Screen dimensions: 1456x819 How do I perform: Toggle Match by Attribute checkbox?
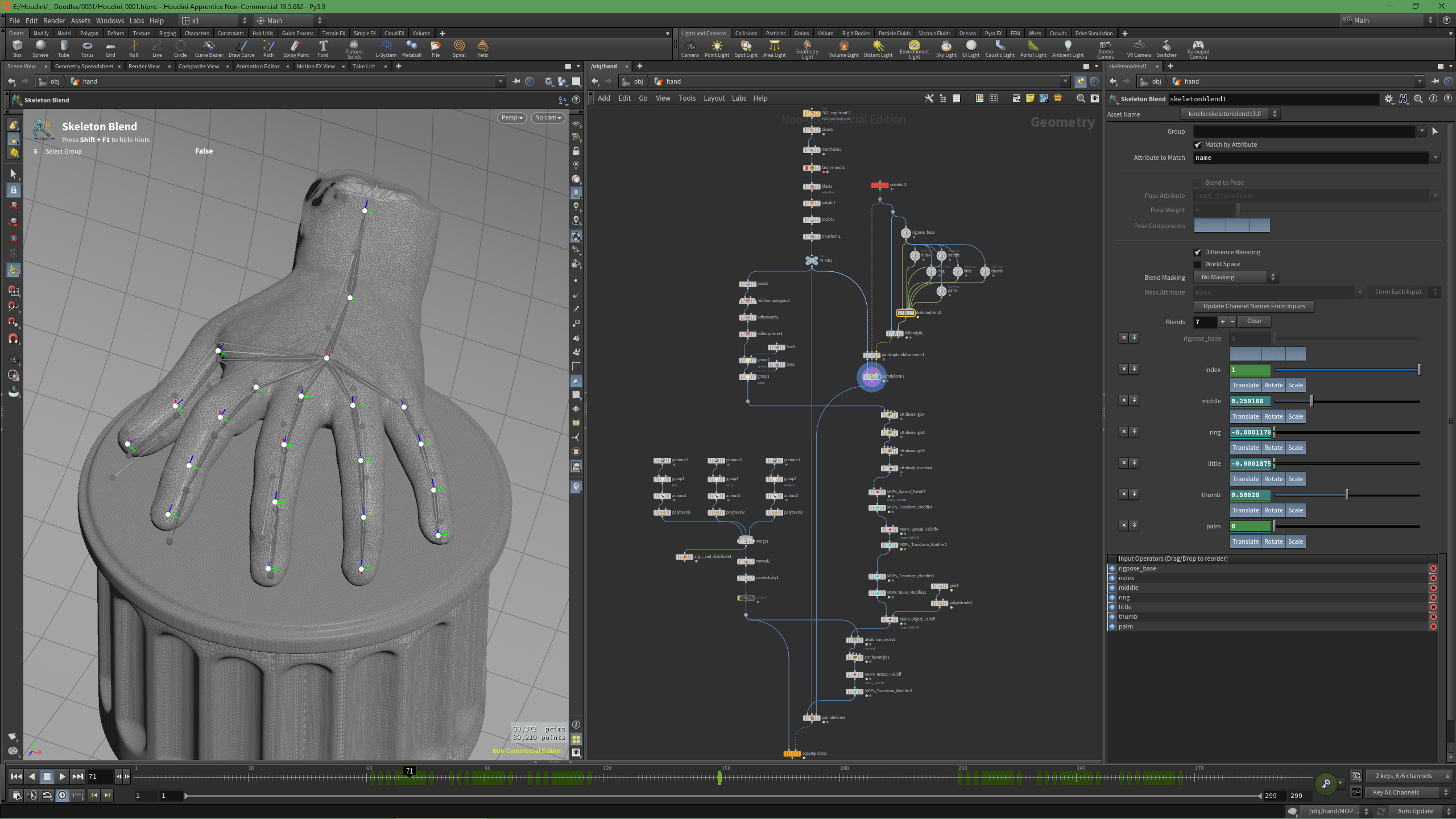[x=1198, y=145]
